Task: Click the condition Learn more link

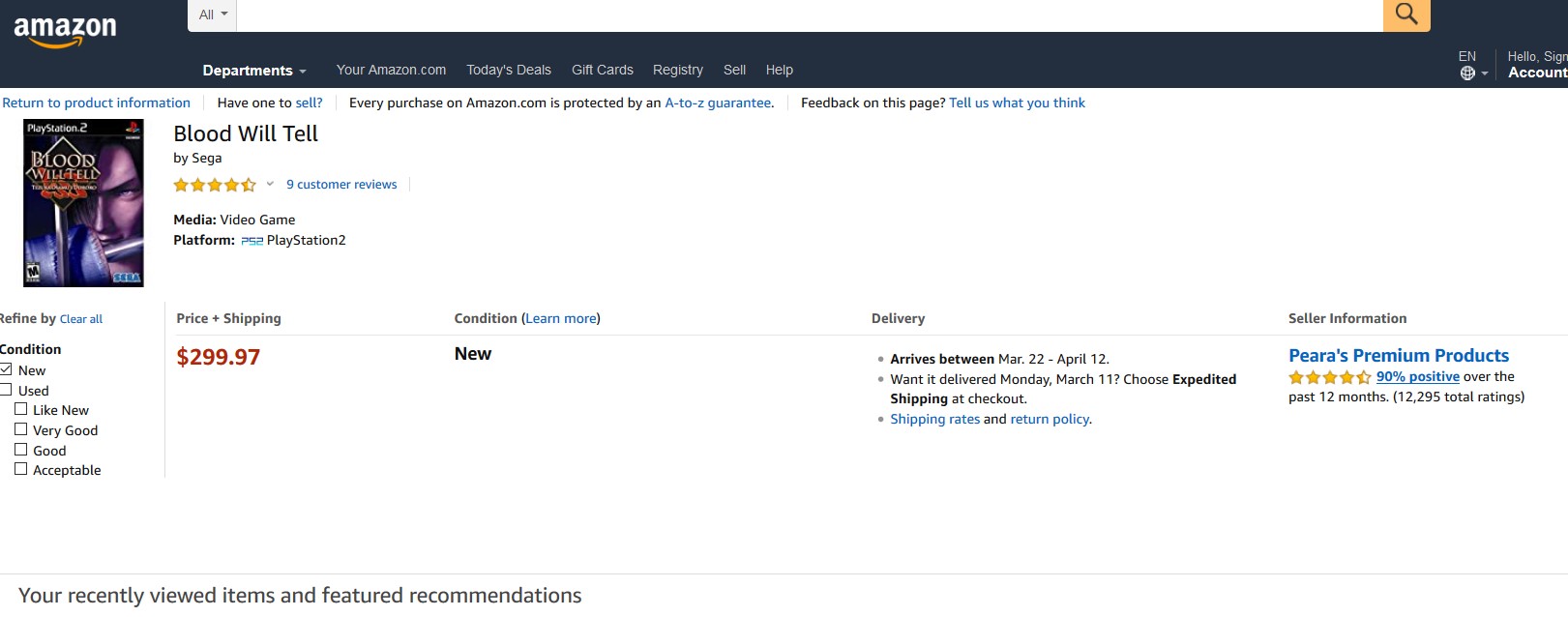Action: (x=561, y=318)
